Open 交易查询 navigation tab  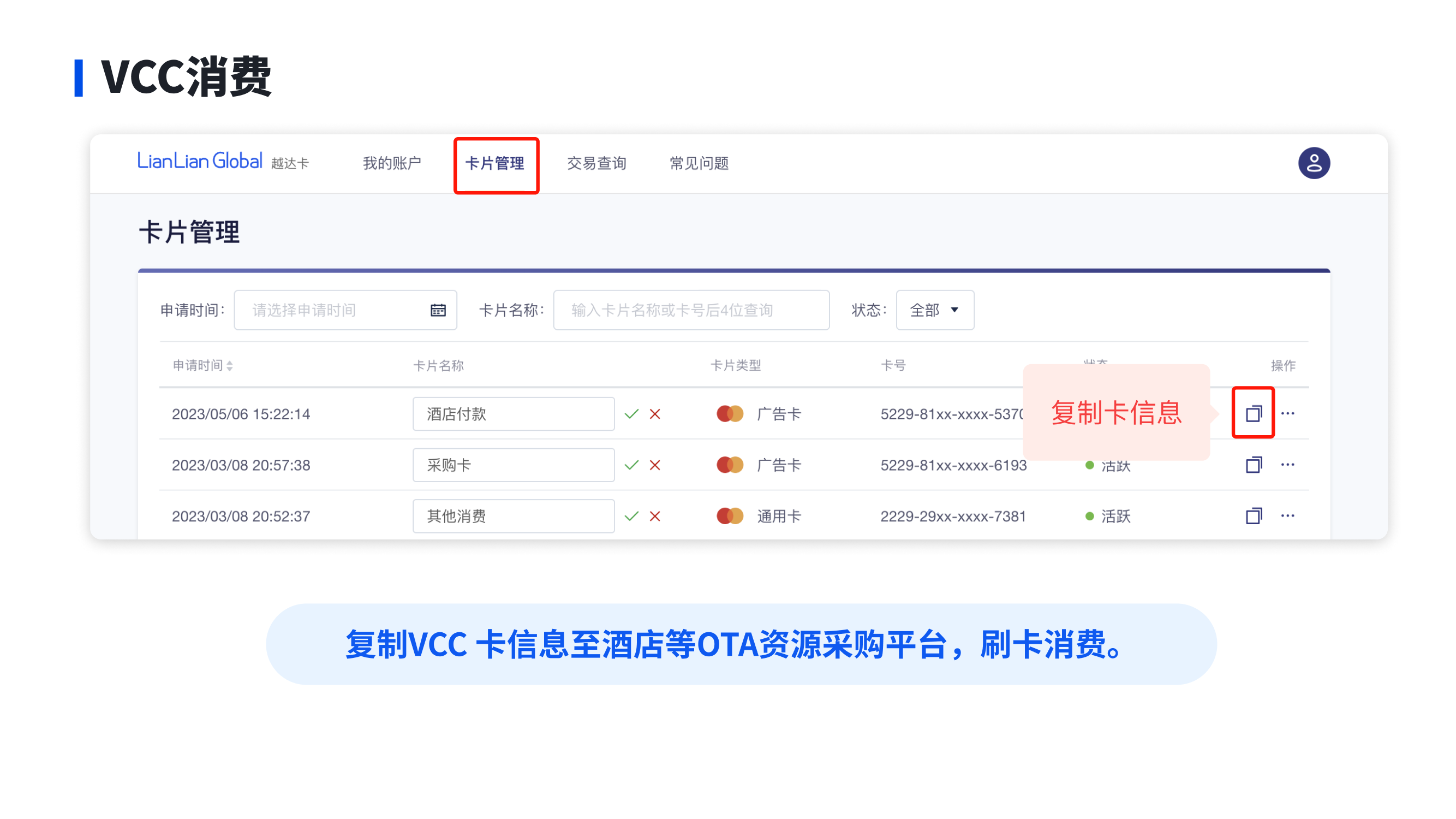(x=596, y=164)
